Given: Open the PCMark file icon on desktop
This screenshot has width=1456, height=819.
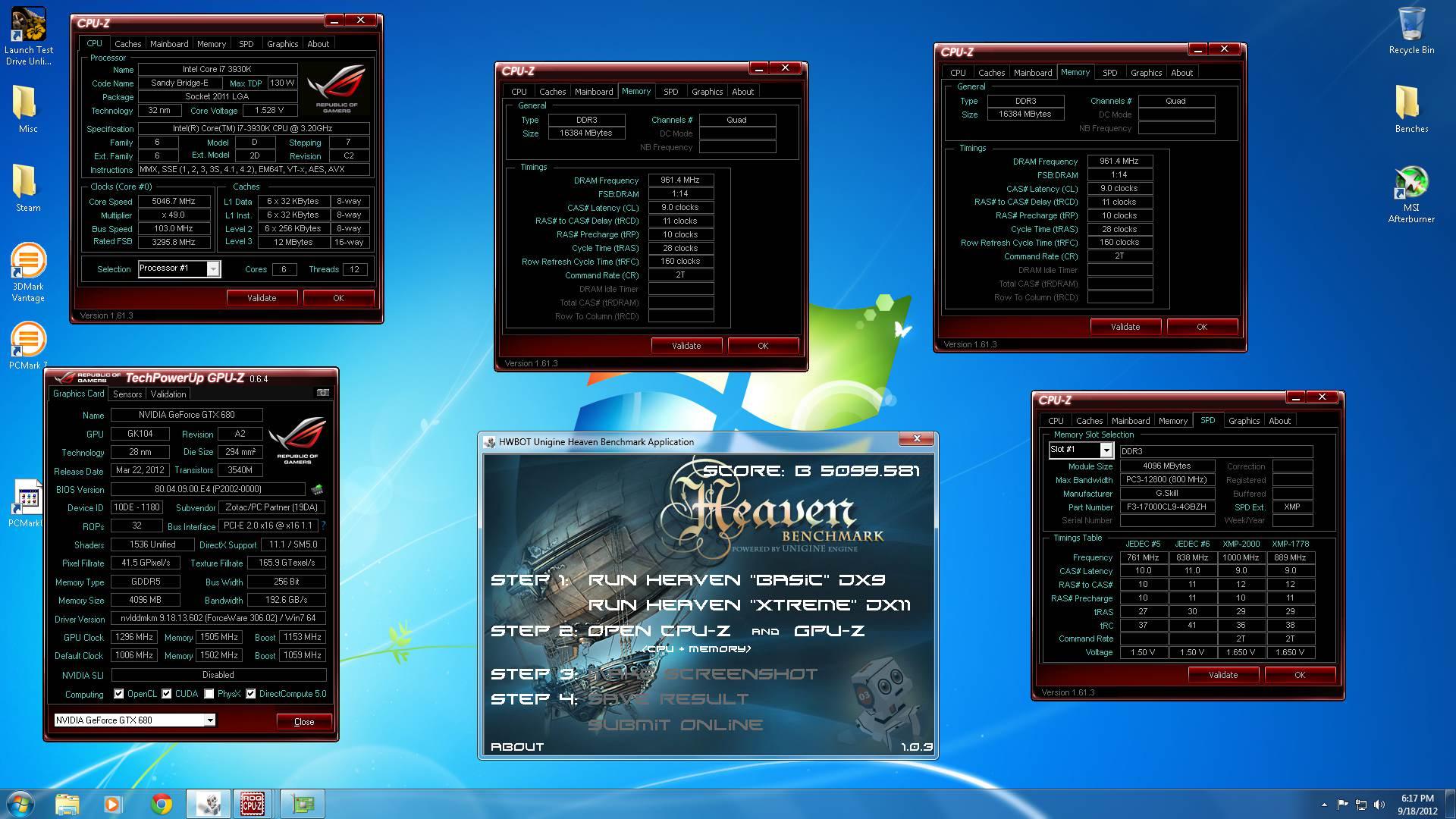Looking at the screenshot, I should pos(28,504).
